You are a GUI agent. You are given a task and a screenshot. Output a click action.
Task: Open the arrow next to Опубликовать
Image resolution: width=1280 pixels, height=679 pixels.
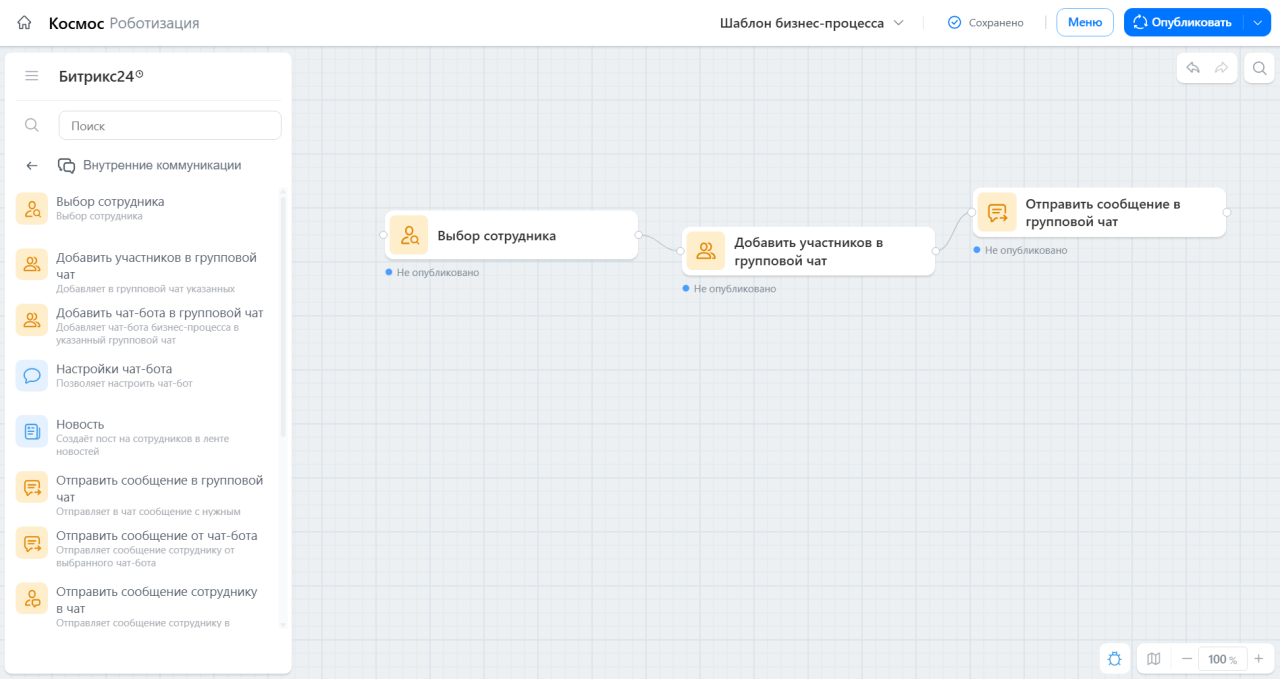[1258, 22]
